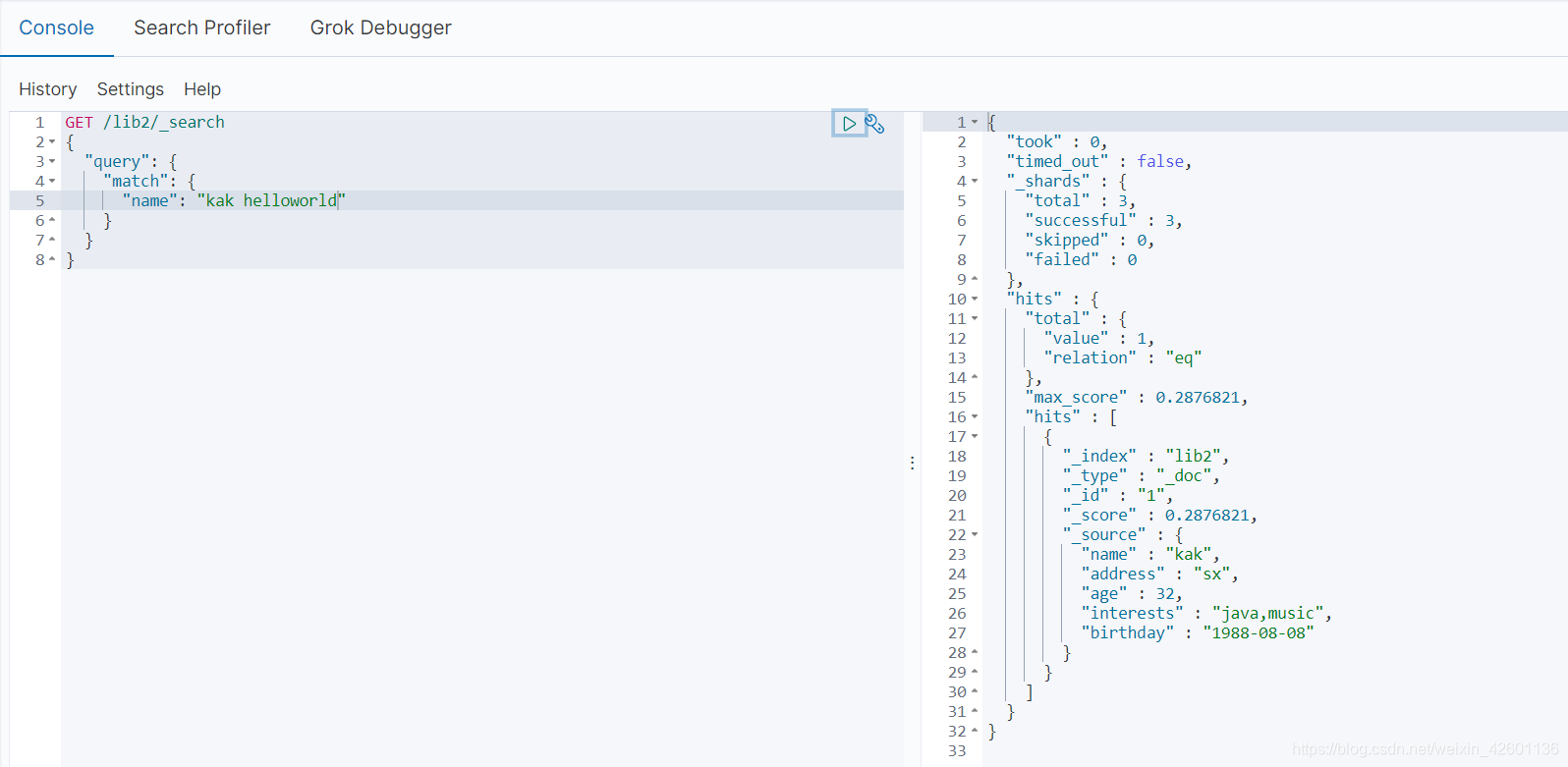Click the "relation" : "eq" line
The height and width of the screenshot is (767, 1568).
click(1123, 358)
